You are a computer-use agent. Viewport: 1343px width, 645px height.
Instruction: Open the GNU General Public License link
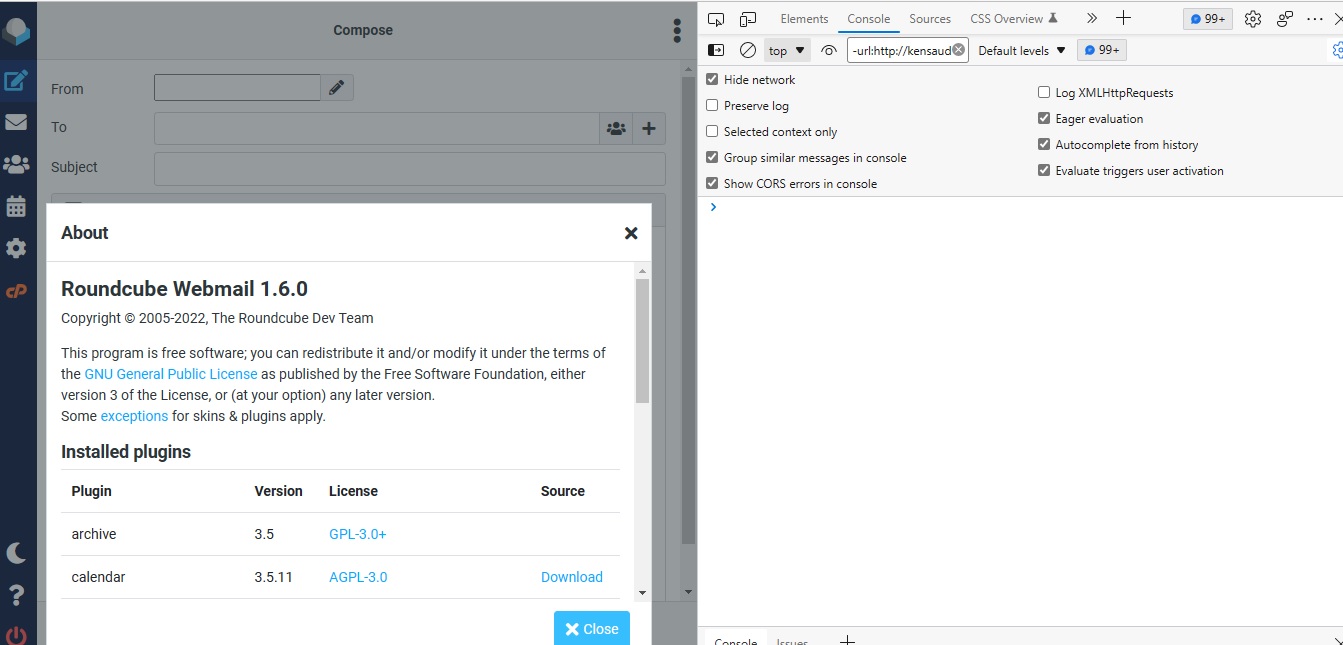click(170, 373)
